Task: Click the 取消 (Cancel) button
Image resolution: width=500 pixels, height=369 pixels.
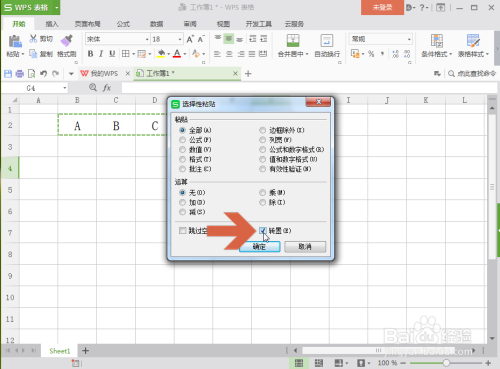Action: pyautogui.click(x=305, y=247)
